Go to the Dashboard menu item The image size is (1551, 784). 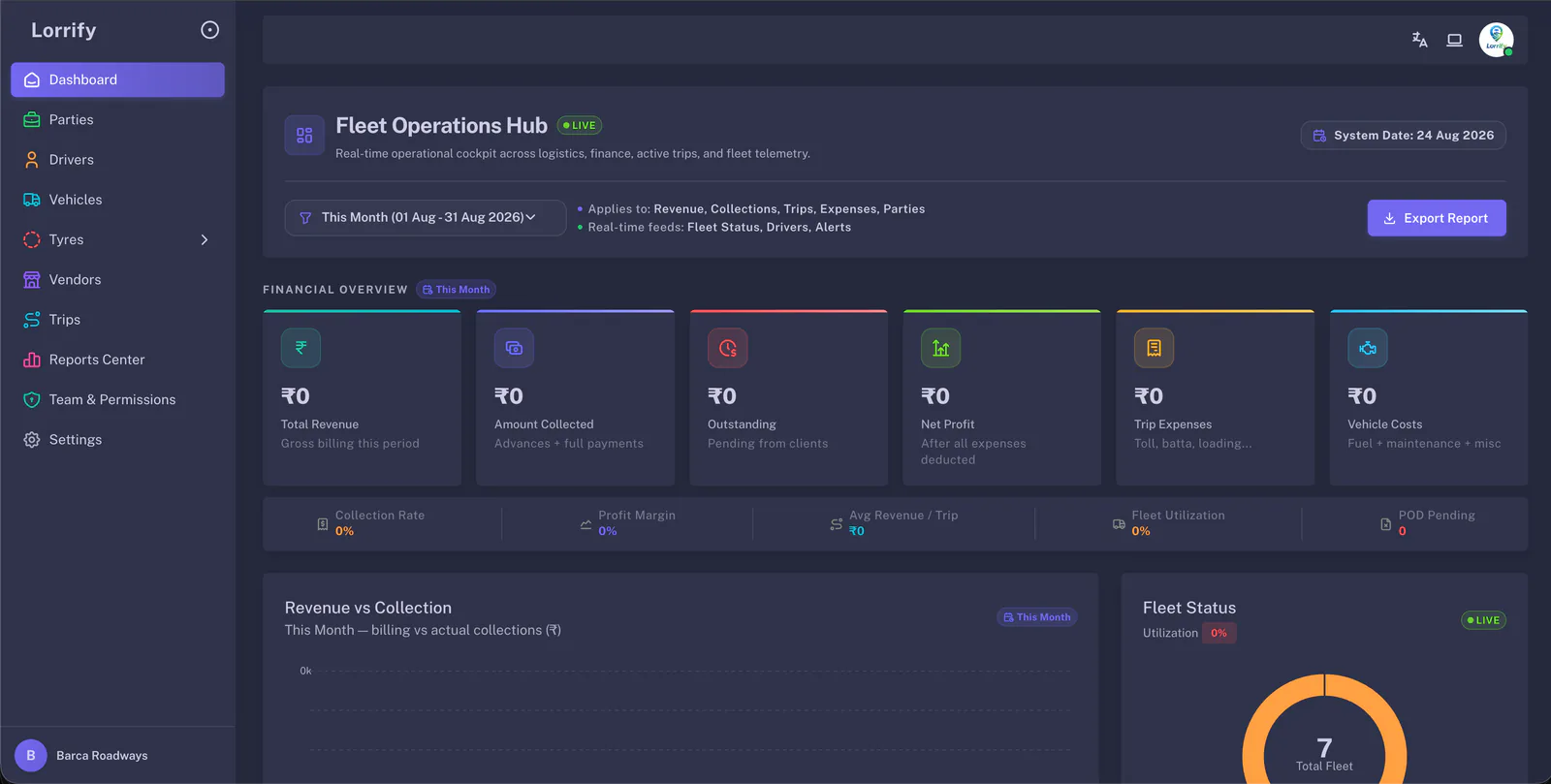(117, 79)
